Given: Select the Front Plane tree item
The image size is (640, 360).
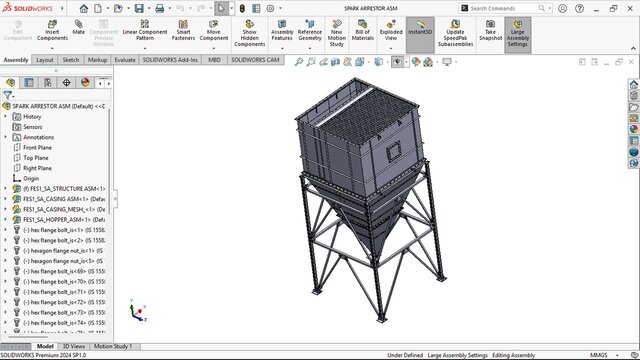Looking at the screenshot, I should pyautogui.click(x=37, y=147).
